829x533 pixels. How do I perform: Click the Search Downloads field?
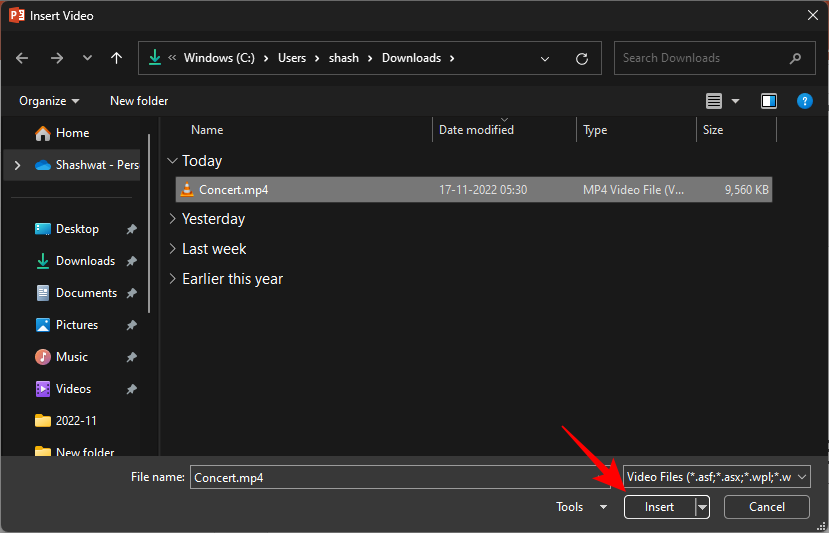[x=714, y=58]
